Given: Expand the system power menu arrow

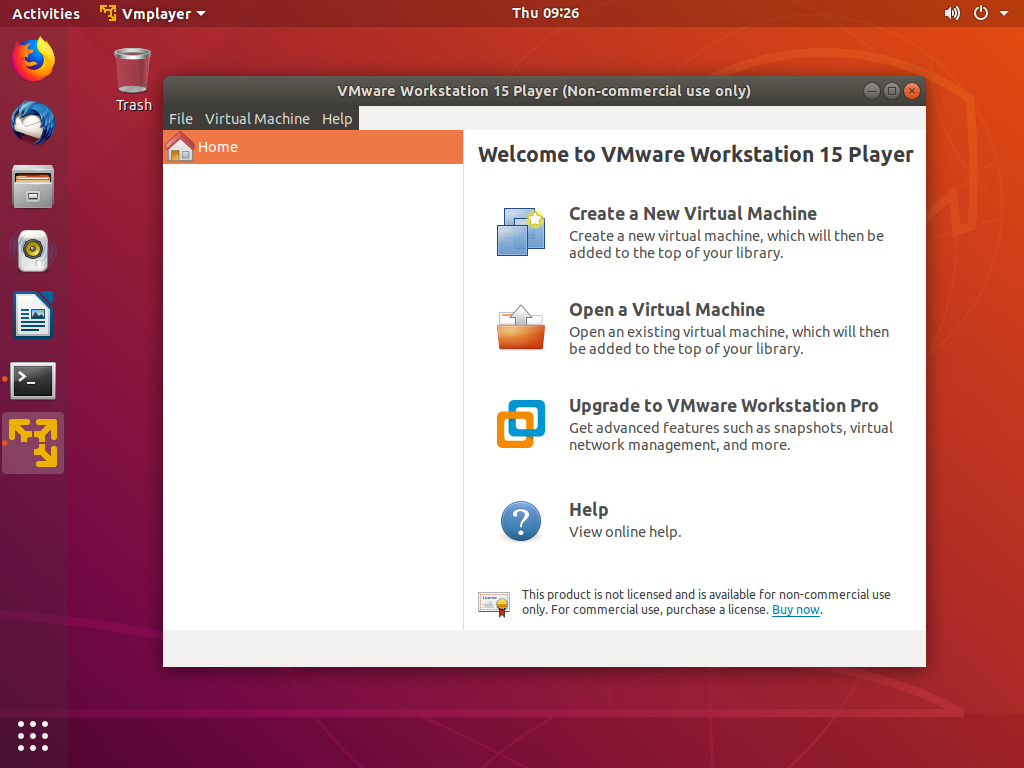Looking at the screenshot, I should [x=1004, y=14].
